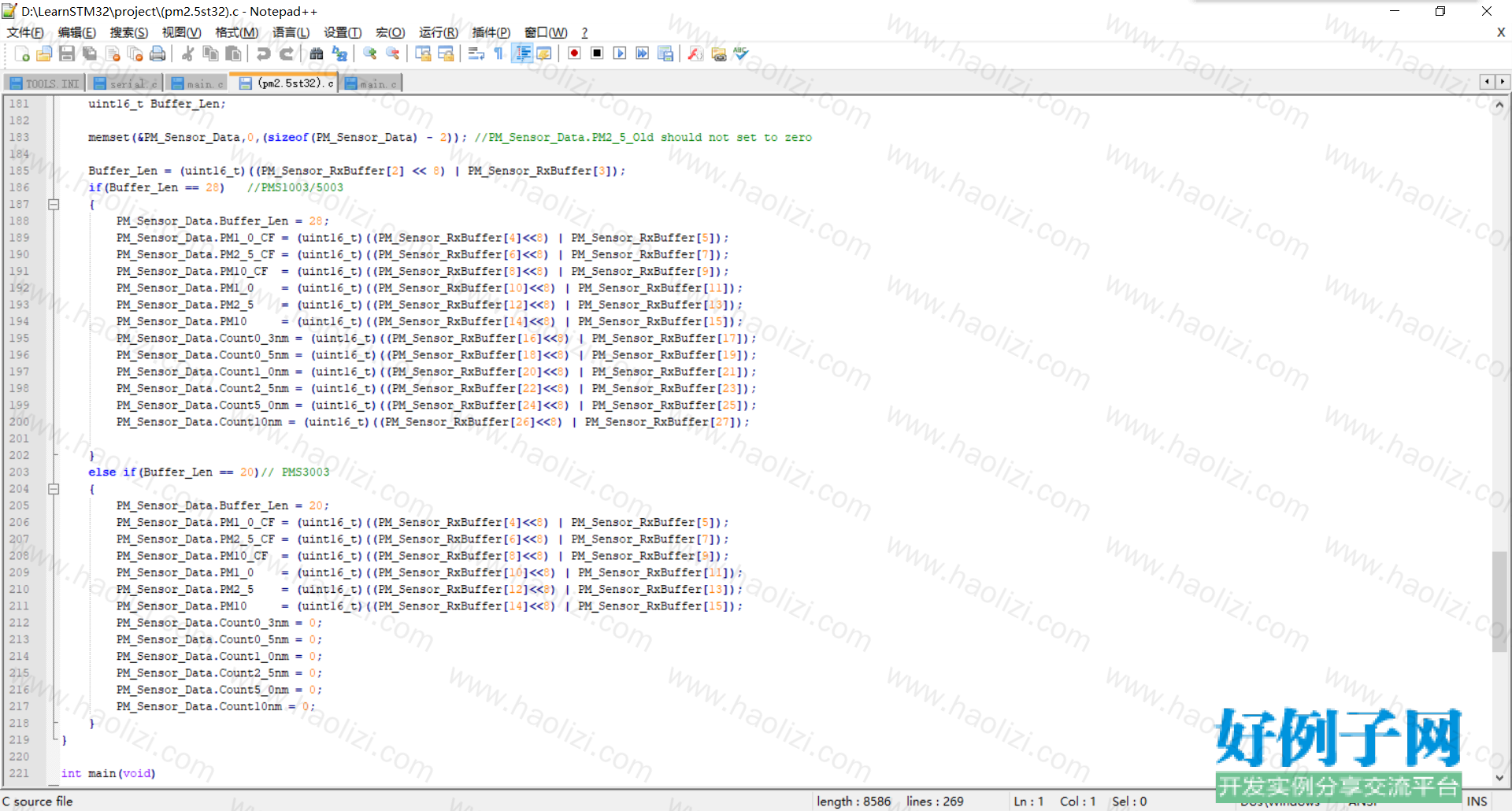The width and height of the screenshot is (1512, 811).
Task: Open the 插件(P) menu
Action: 491,32
